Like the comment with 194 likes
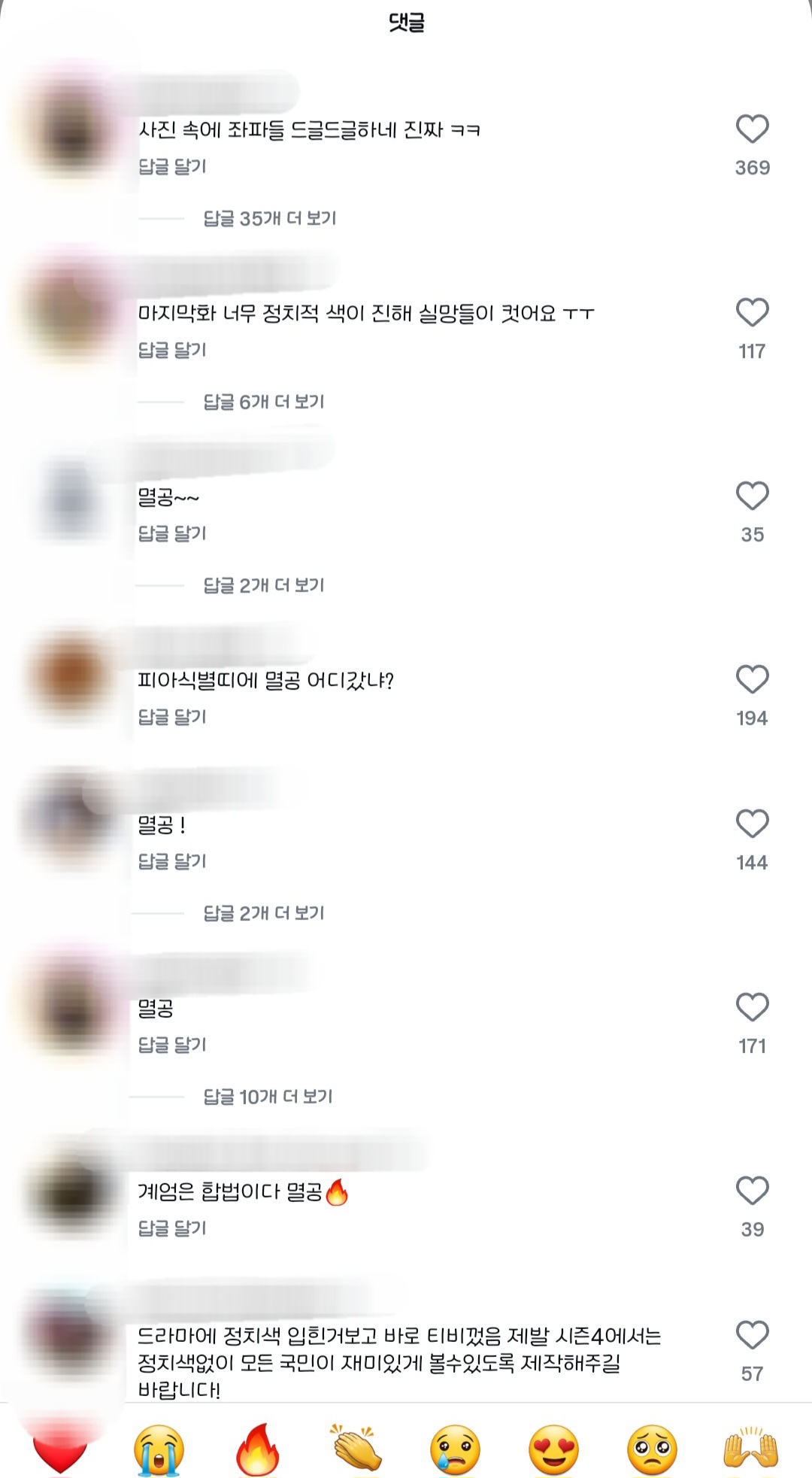The image size is (812, 1478). [752, 679]
